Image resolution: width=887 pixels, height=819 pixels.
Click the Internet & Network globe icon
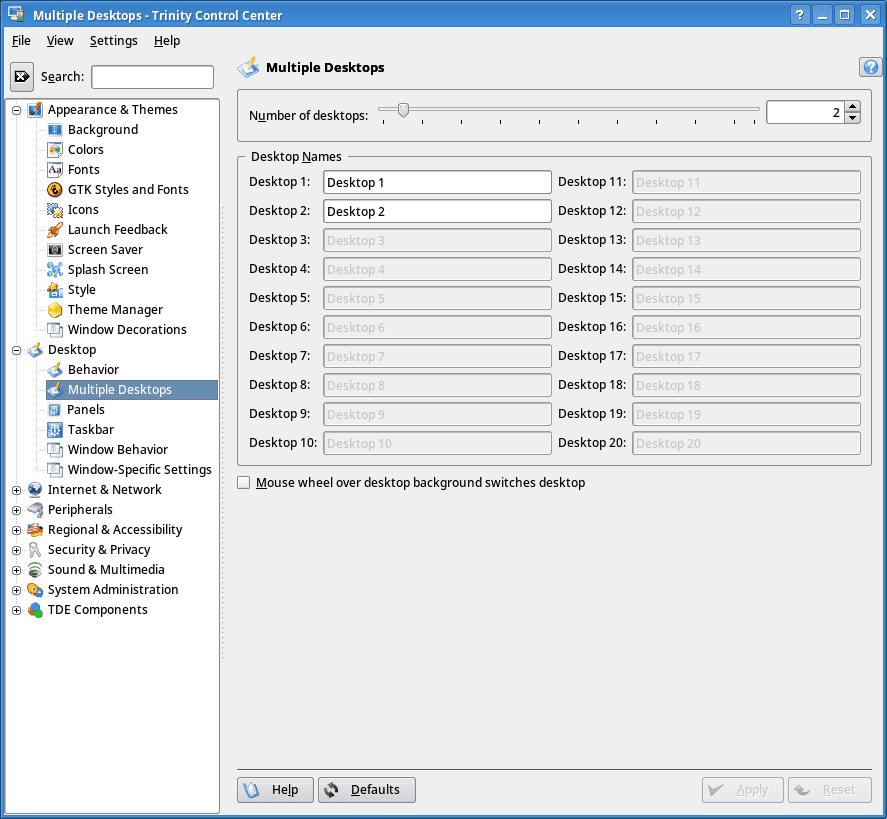35,490
